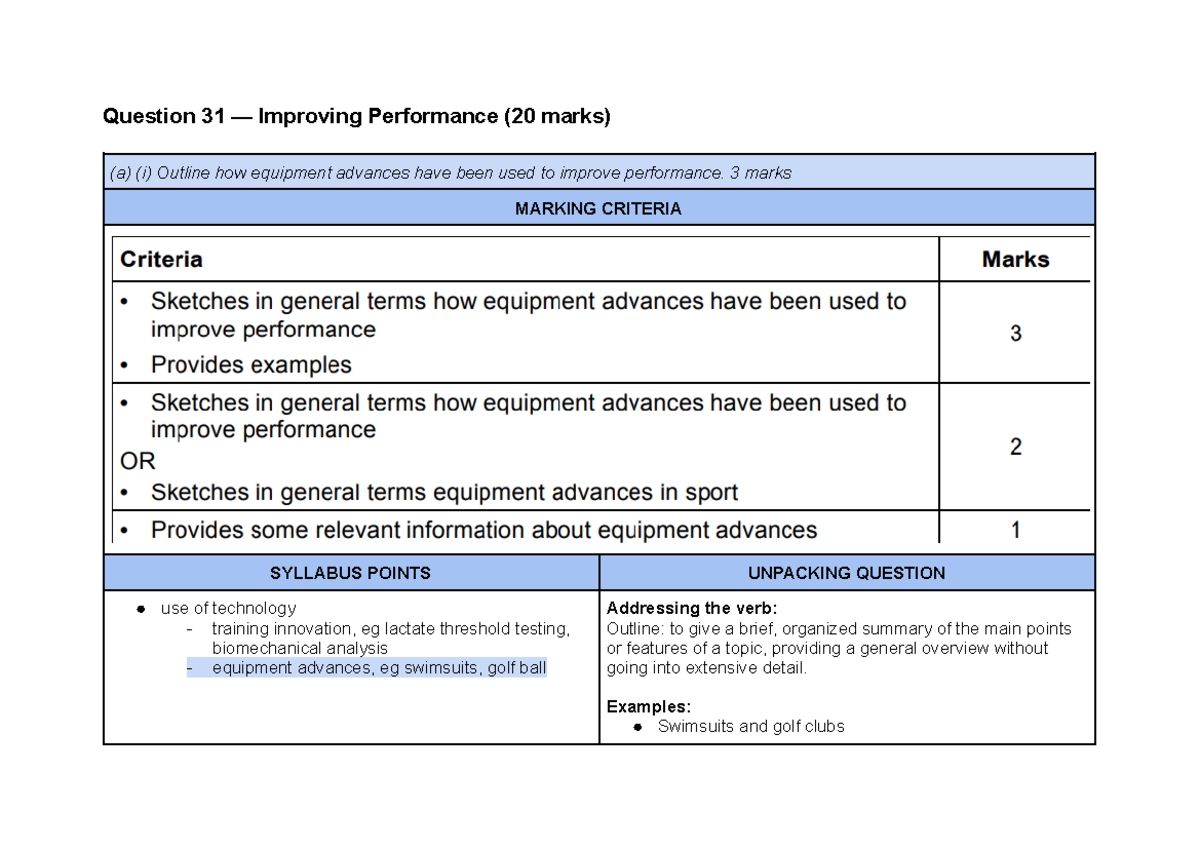The height and width of the screenshot is (850, 1200).
Task: Select the 1 mark cell
Action: coord(1015,530)
